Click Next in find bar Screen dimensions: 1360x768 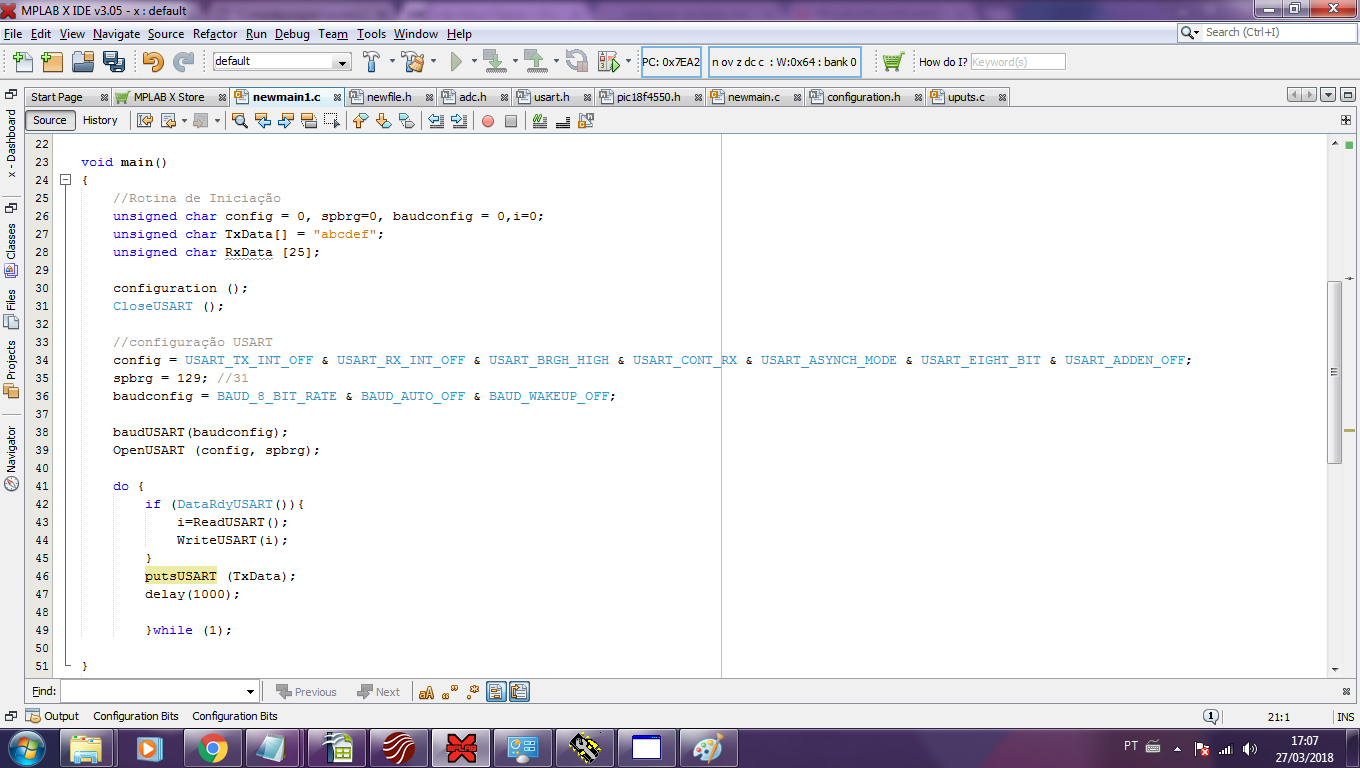click(377, 692)
